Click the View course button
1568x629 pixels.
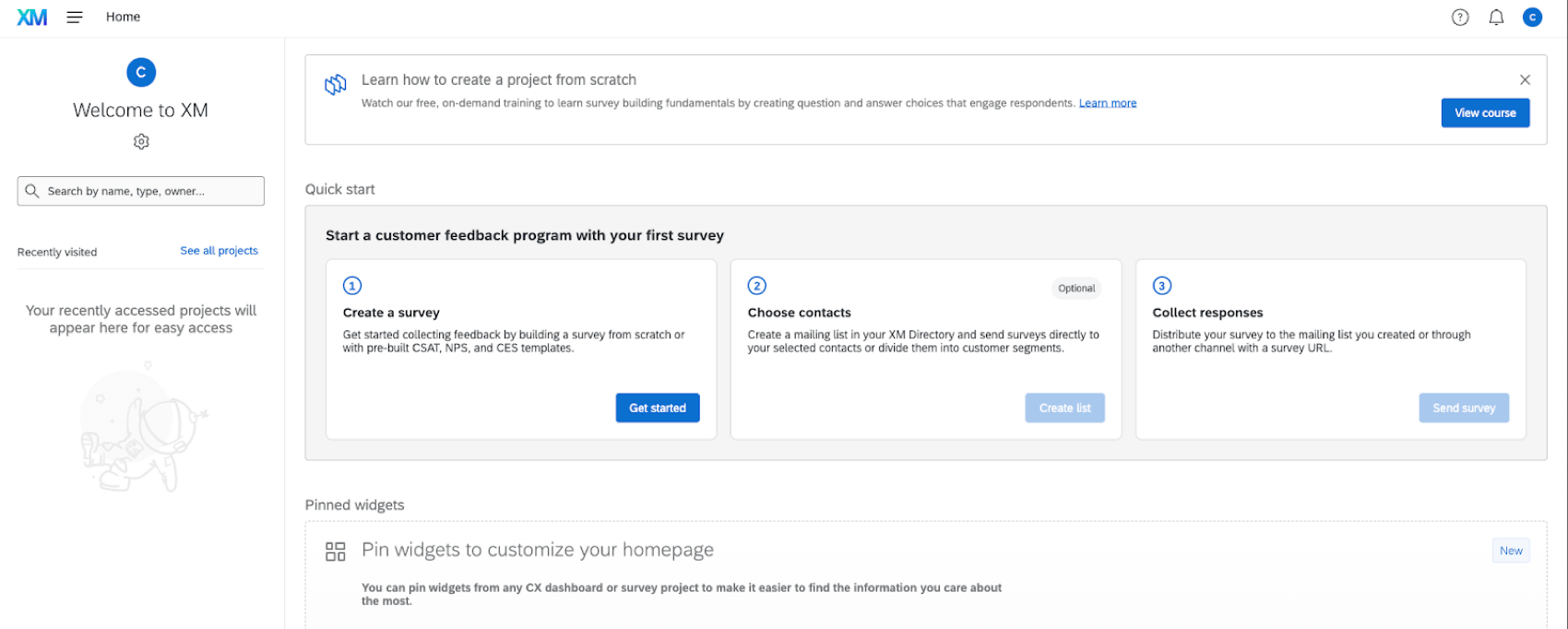pos(1485,113)
